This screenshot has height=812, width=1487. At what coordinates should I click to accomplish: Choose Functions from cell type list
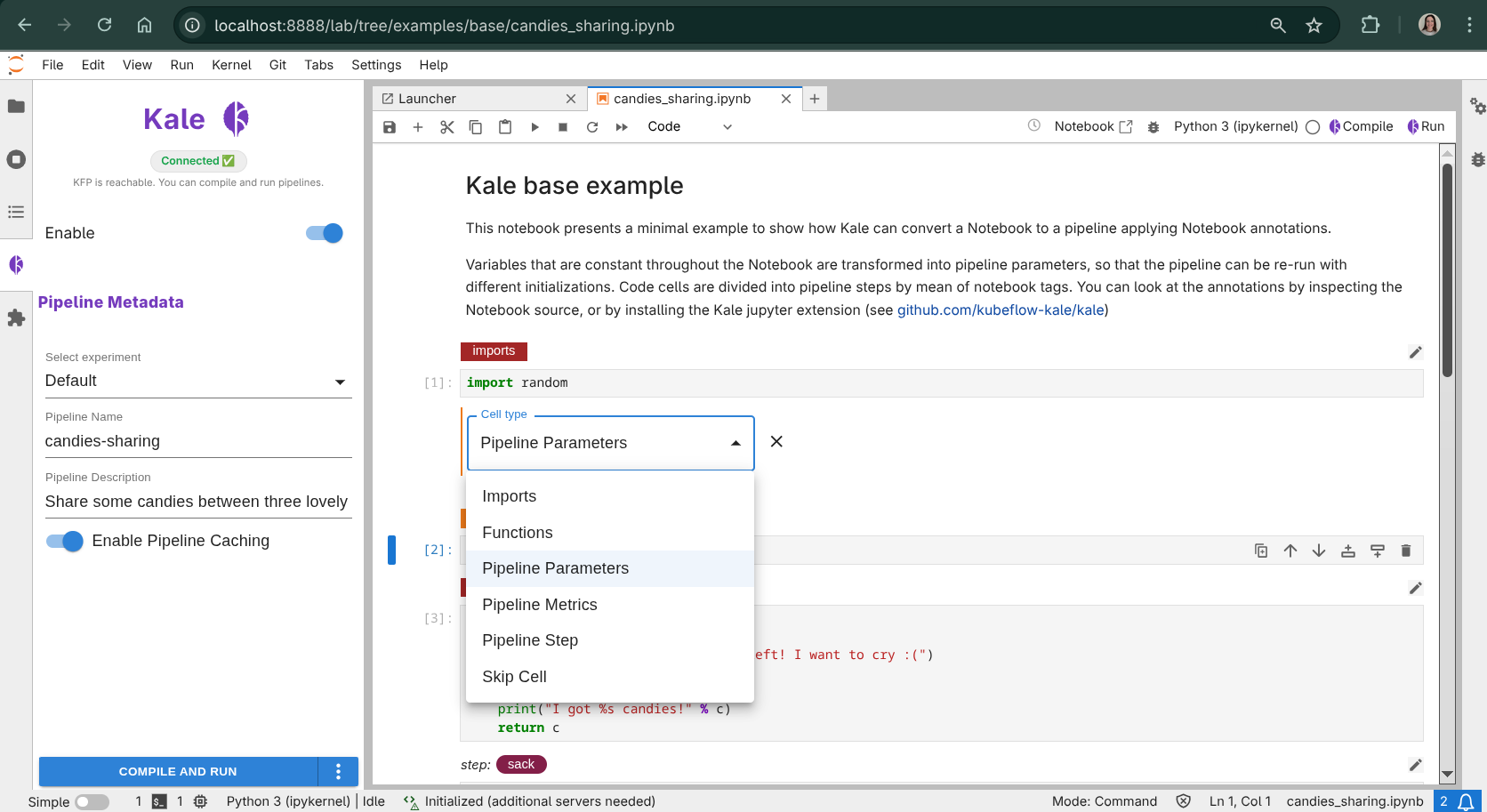pyautogui.click(x=610, y=533)
